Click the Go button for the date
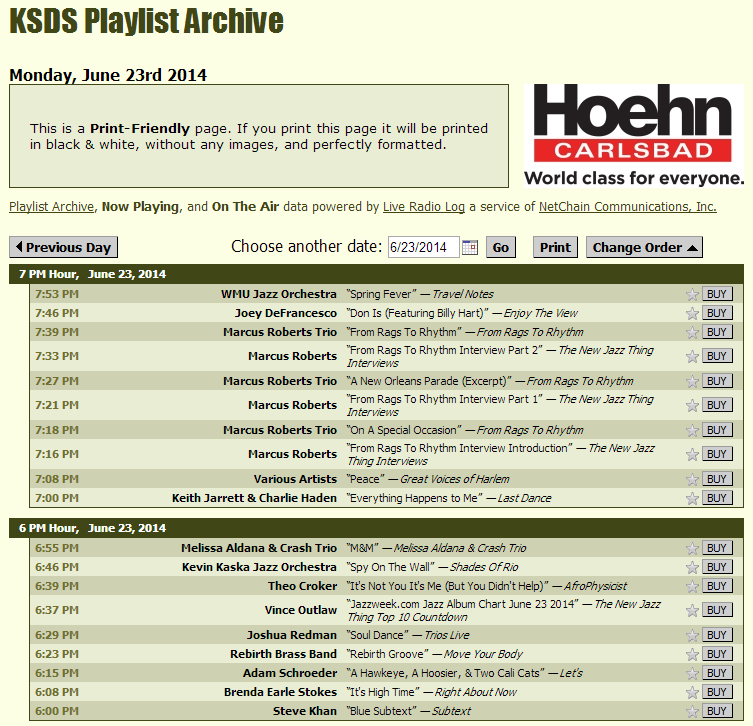Screen dimensions: 753x726 click(x=500, y=247)
